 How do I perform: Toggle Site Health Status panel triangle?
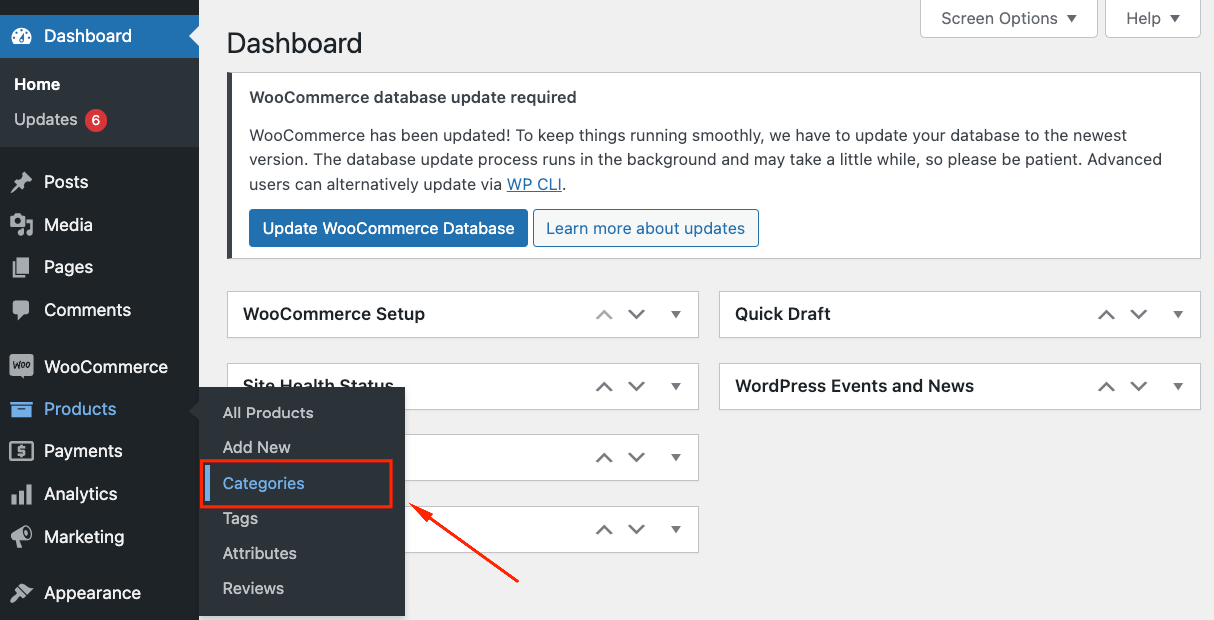676,386
